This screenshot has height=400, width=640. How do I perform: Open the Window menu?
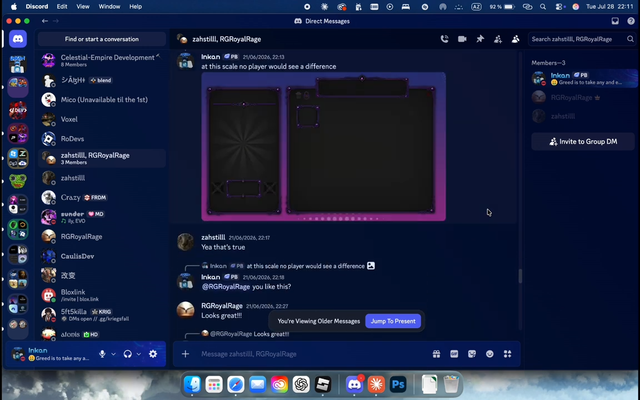point(109,7)
